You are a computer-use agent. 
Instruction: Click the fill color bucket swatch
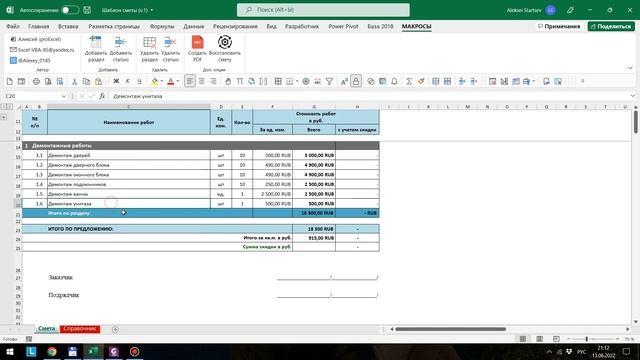(154, 82)
